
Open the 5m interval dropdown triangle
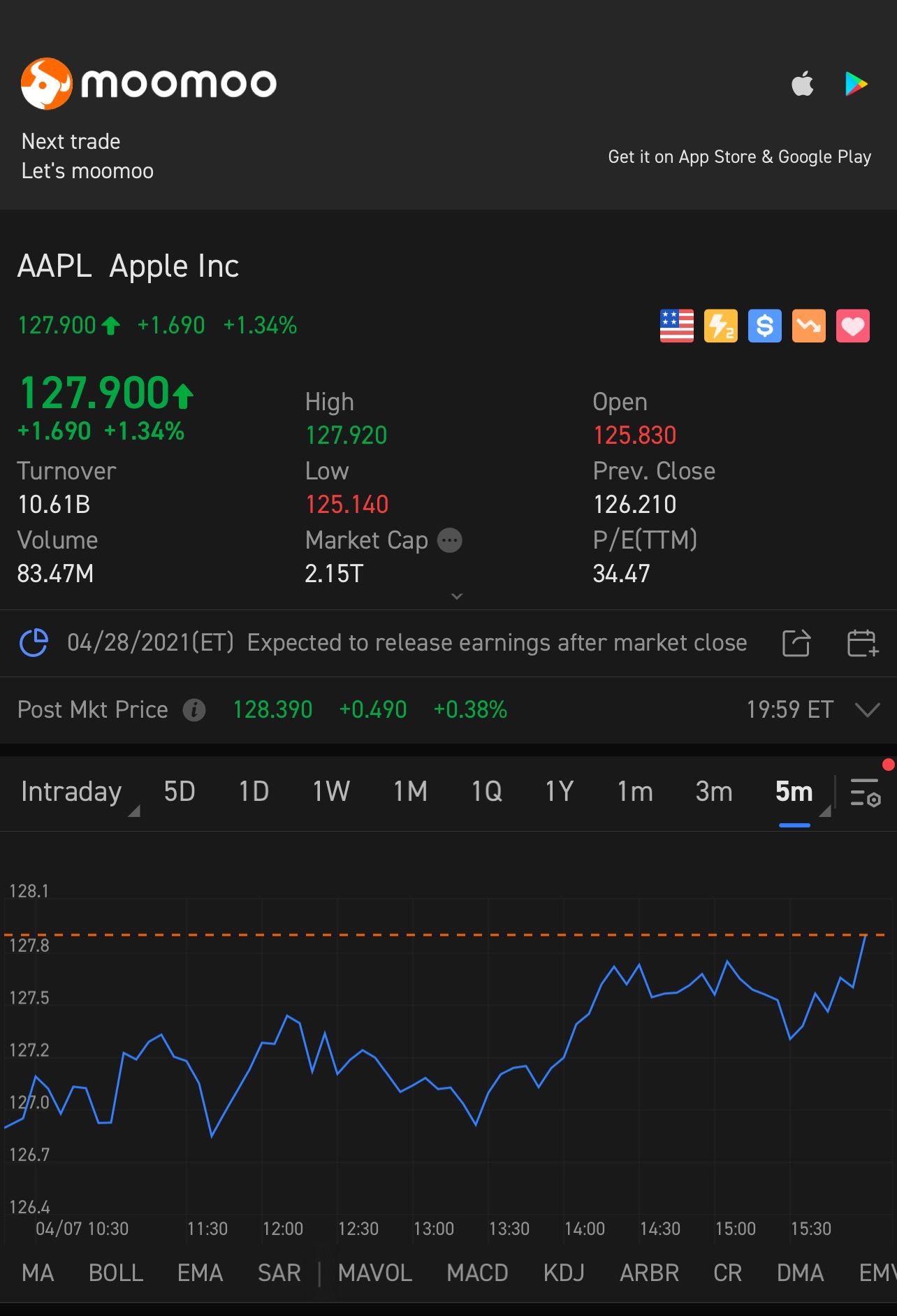824,811
